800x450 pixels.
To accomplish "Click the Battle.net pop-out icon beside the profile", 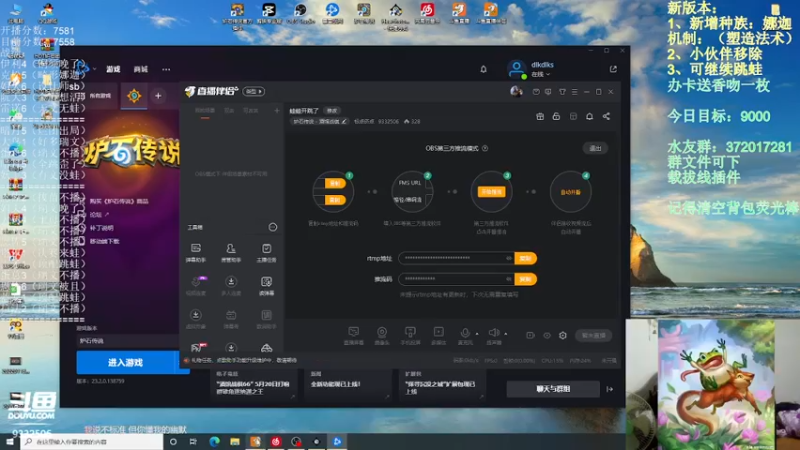I will tap(613, 69).
